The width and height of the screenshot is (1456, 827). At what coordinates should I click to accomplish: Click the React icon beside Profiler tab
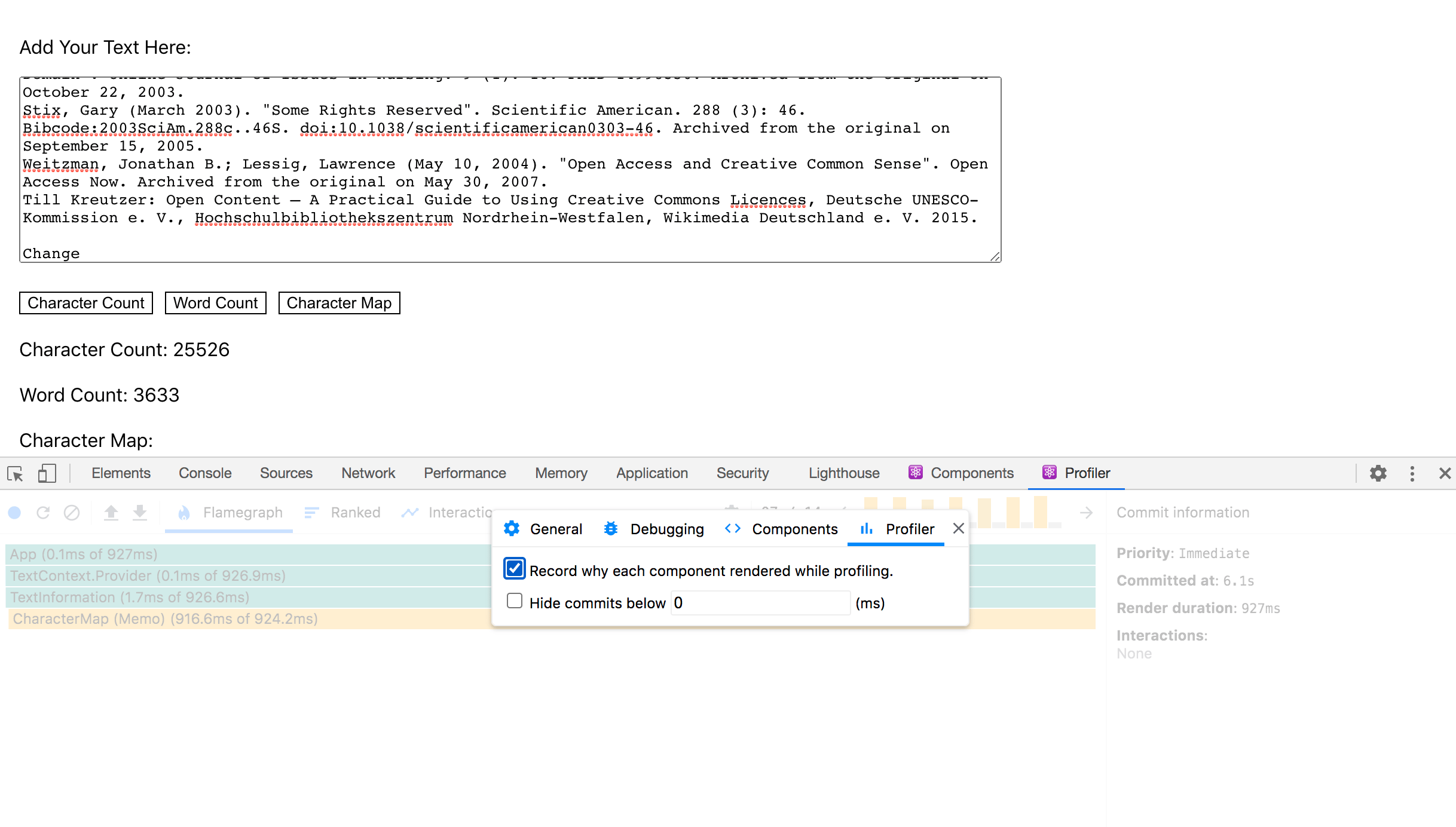pyautogui.click(x=1049, y=473)
